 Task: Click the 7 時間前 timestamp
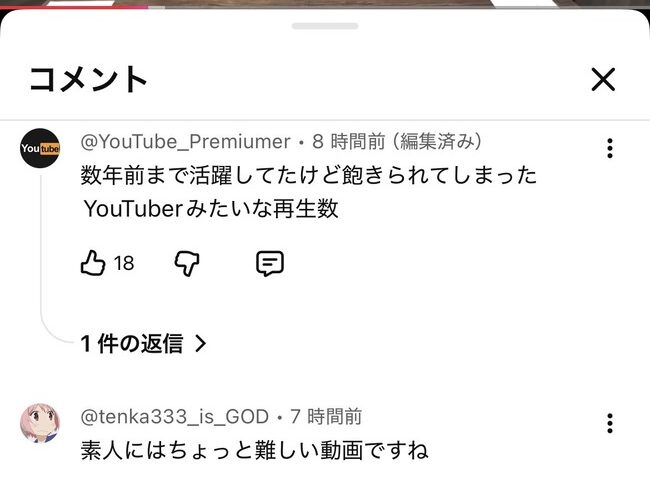(x=326, y=417)
